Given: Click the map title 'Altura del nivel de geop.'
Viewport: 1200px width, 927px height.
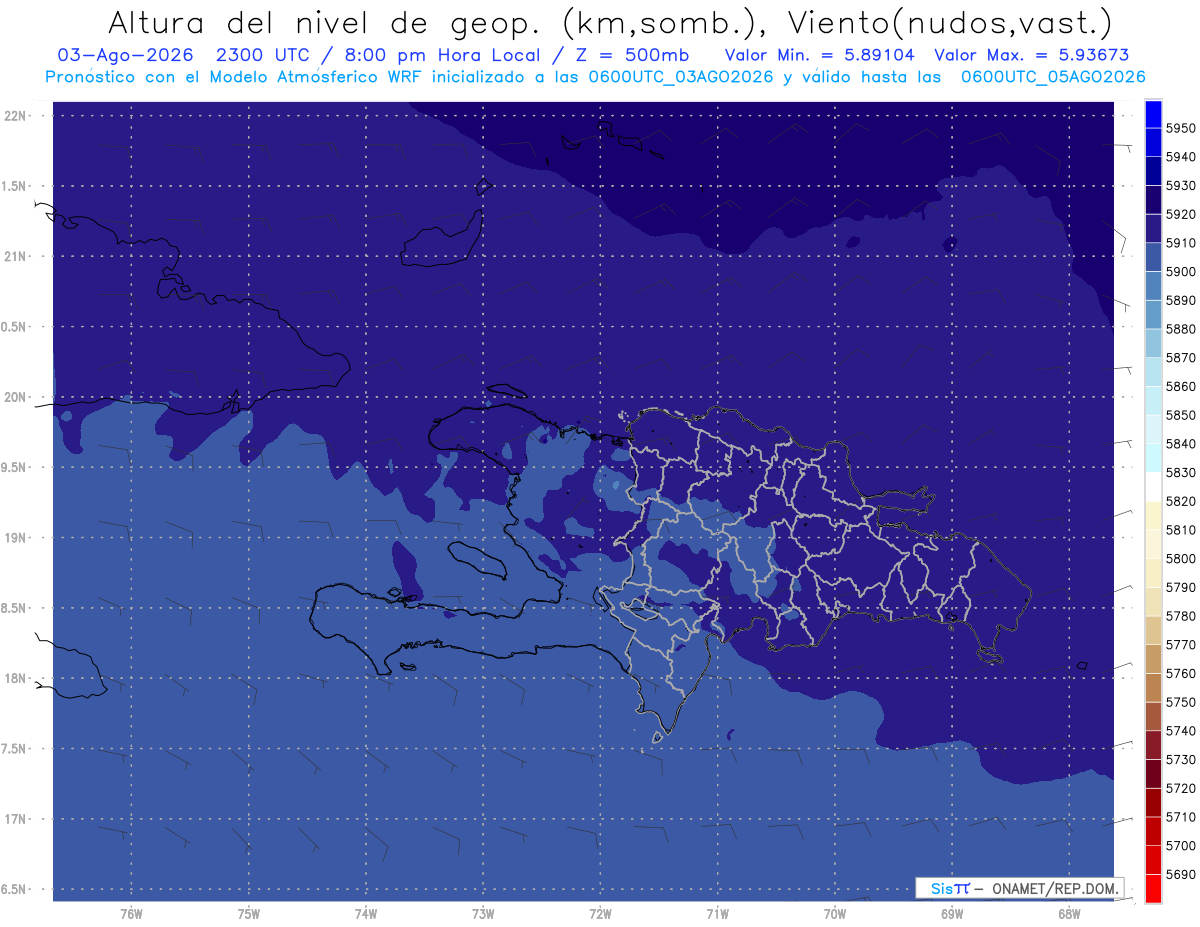Looking at the screenshot, I should 326,23.
